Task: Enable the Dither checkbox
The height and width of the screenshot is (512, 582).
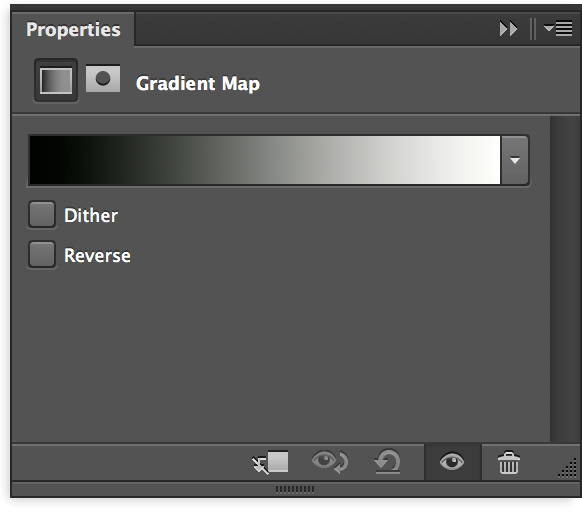Action: click(x=42, y=215)
